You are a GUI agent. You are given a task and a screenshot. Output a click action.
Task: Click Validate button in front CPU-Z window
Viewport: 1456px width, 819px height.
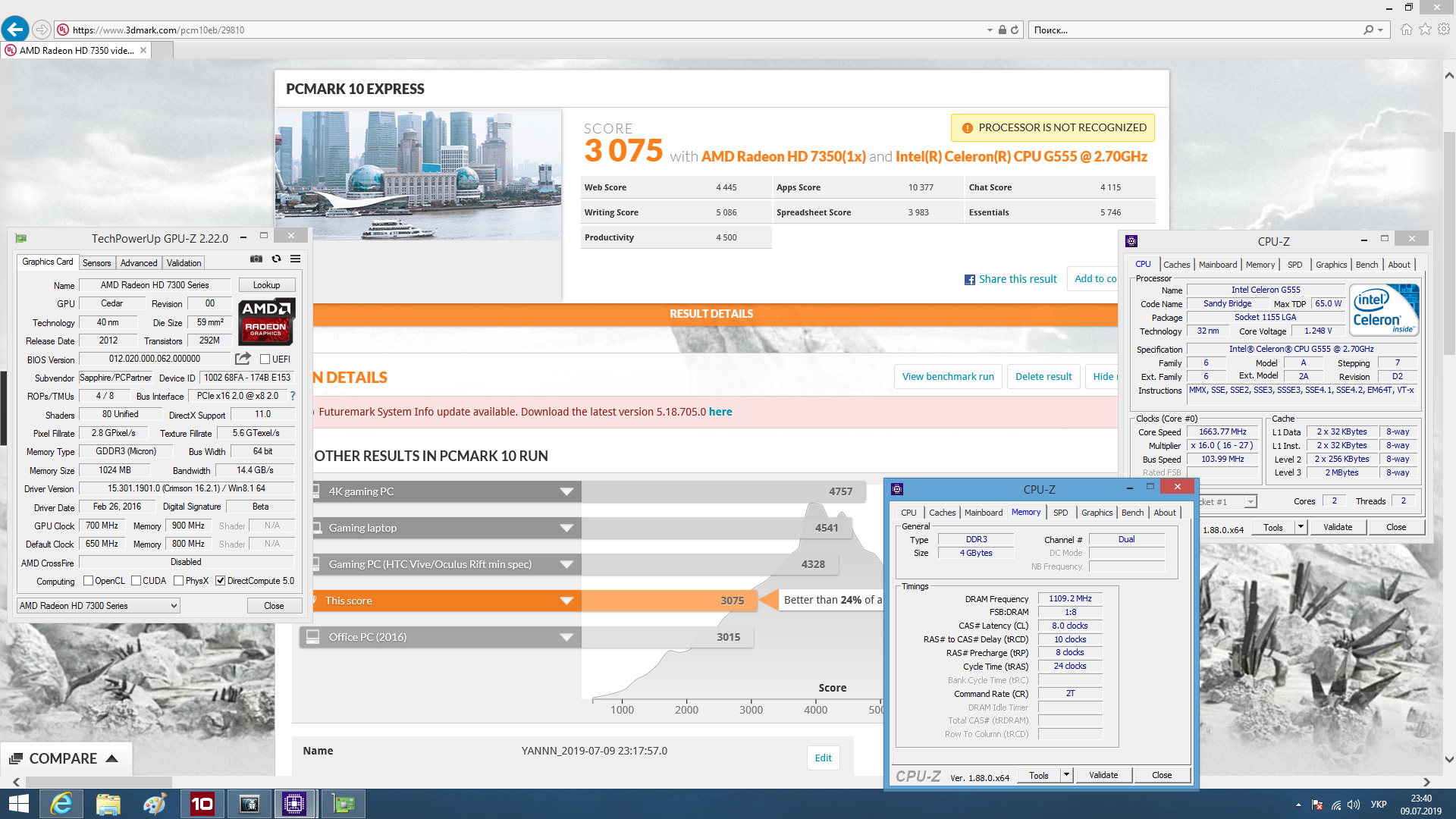(x=1103, y=775)
